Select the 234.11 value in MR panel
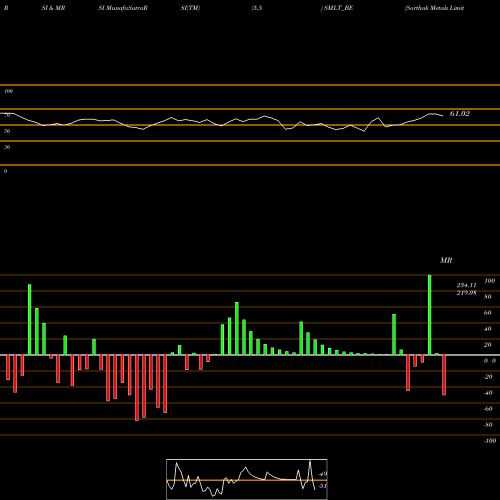Image resolution: width=500 pixels, height=500 pixels. tap(466, 285)
